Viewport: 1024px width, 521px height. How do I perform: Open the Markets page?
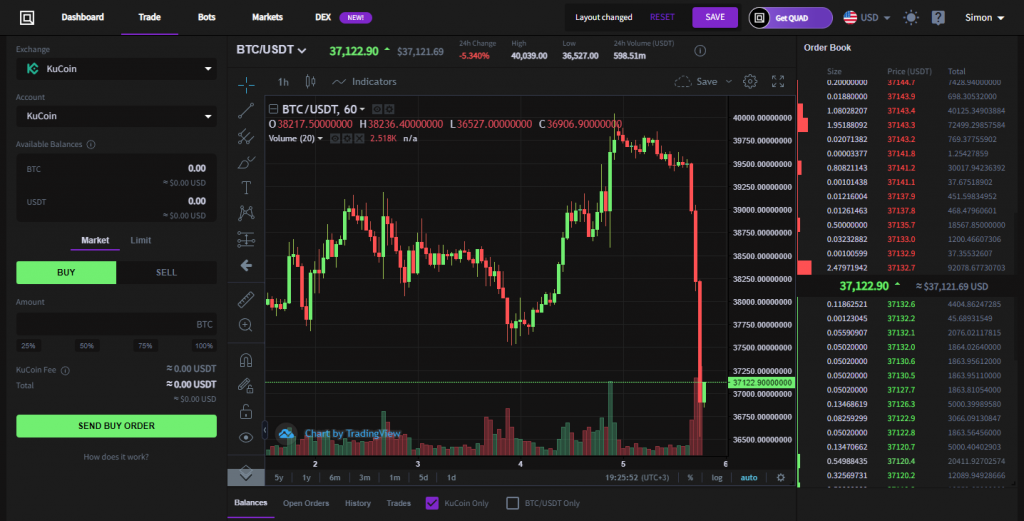pyautogui.click(x=267, y=17)
